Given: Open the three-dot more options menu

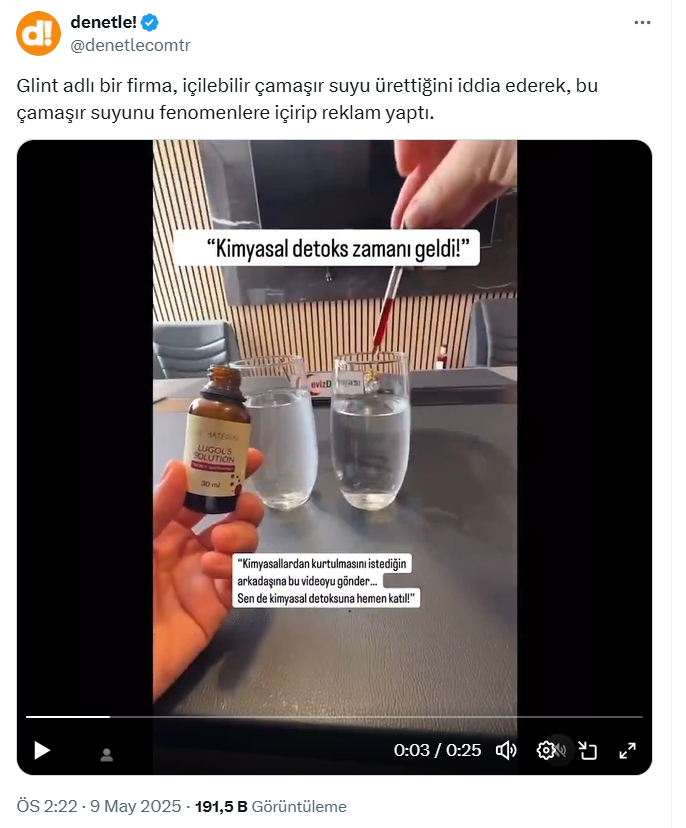Looking at the screenshot, I should [x=642, y=23].
